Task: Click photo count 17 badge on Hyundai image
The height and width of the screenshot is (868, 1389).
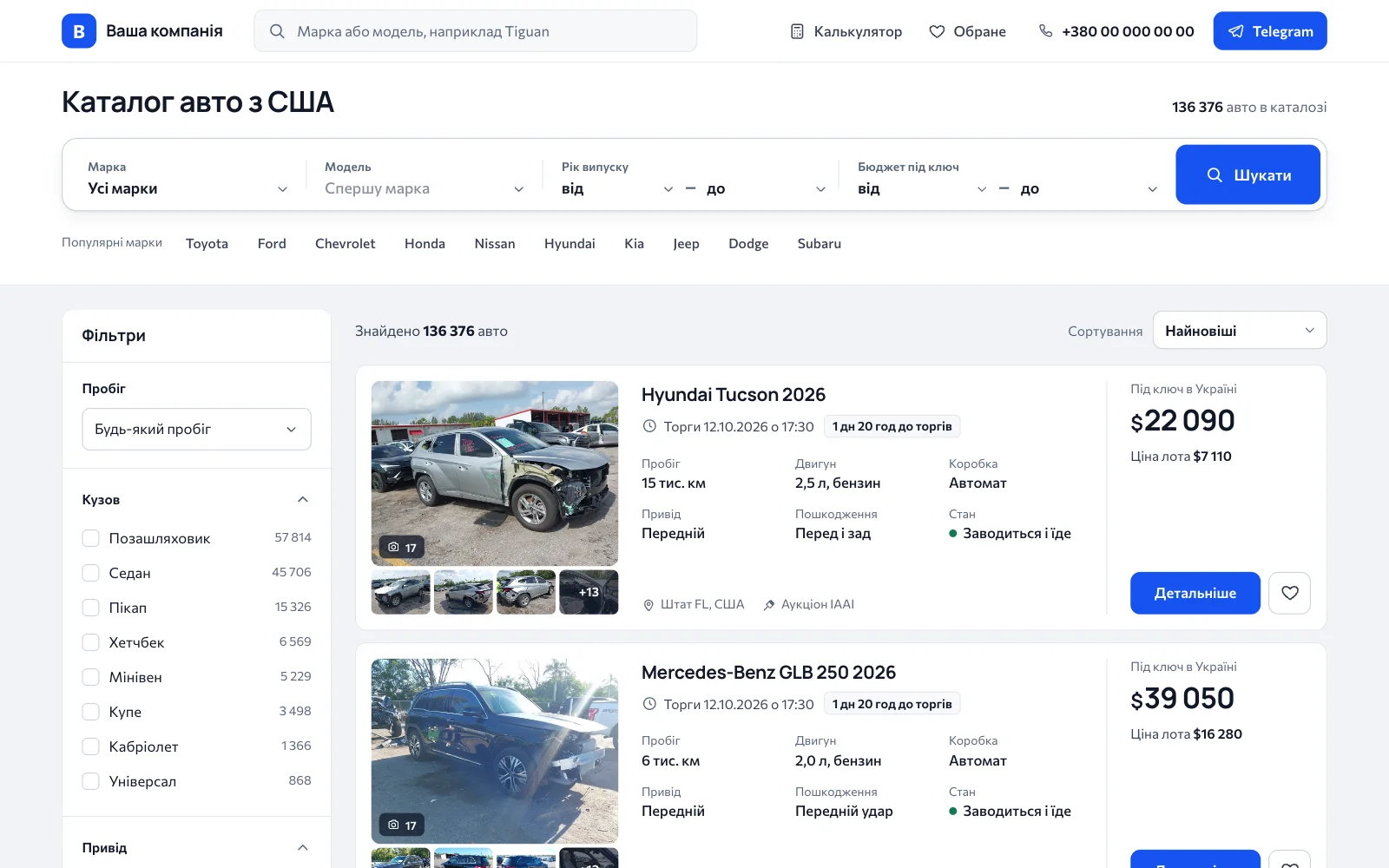Action: [402, 547]
